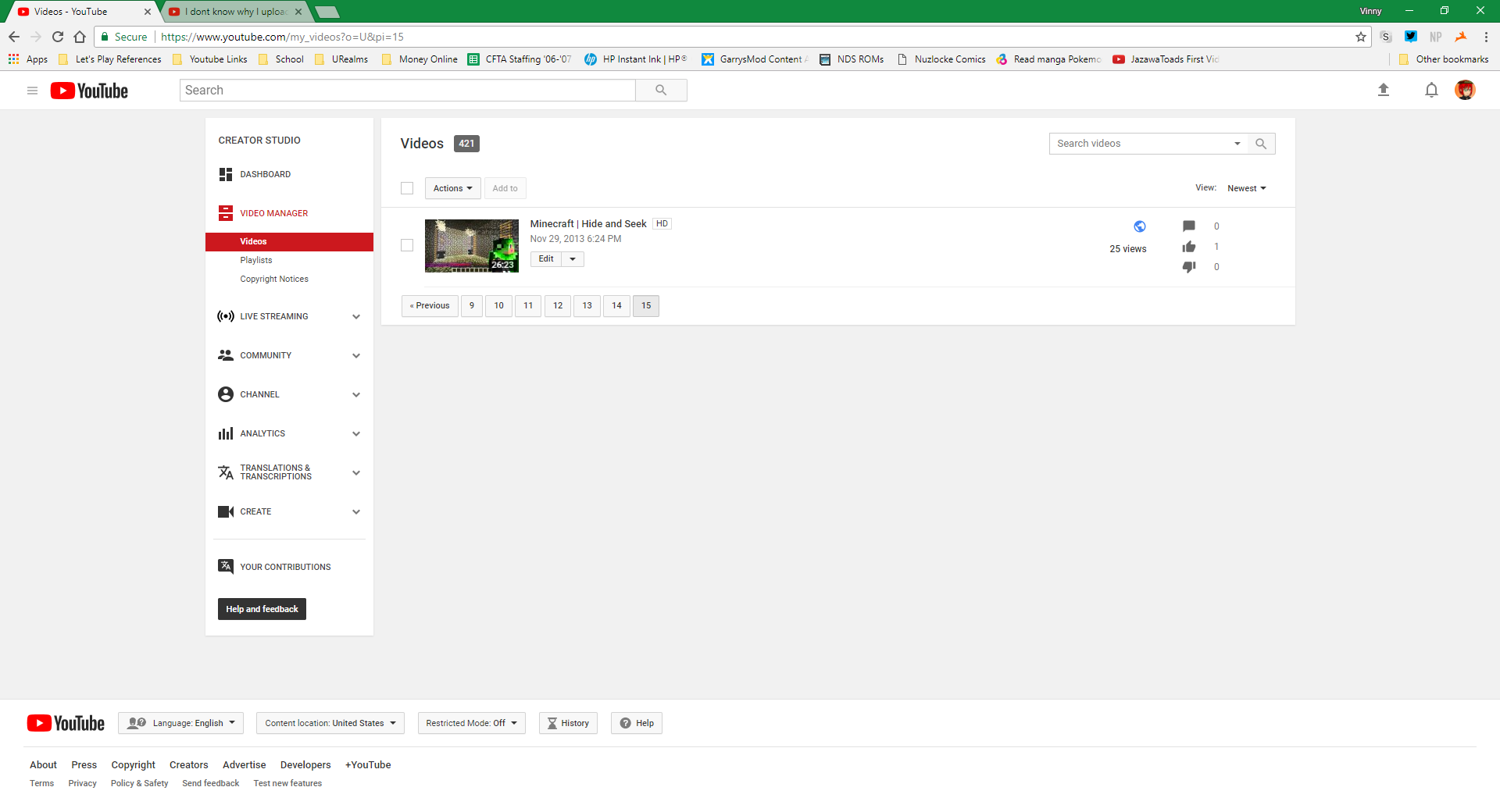This screenshot has width=1500, height=812.
Task: Click the Edit button for Minecraft video
Action: 546,259
